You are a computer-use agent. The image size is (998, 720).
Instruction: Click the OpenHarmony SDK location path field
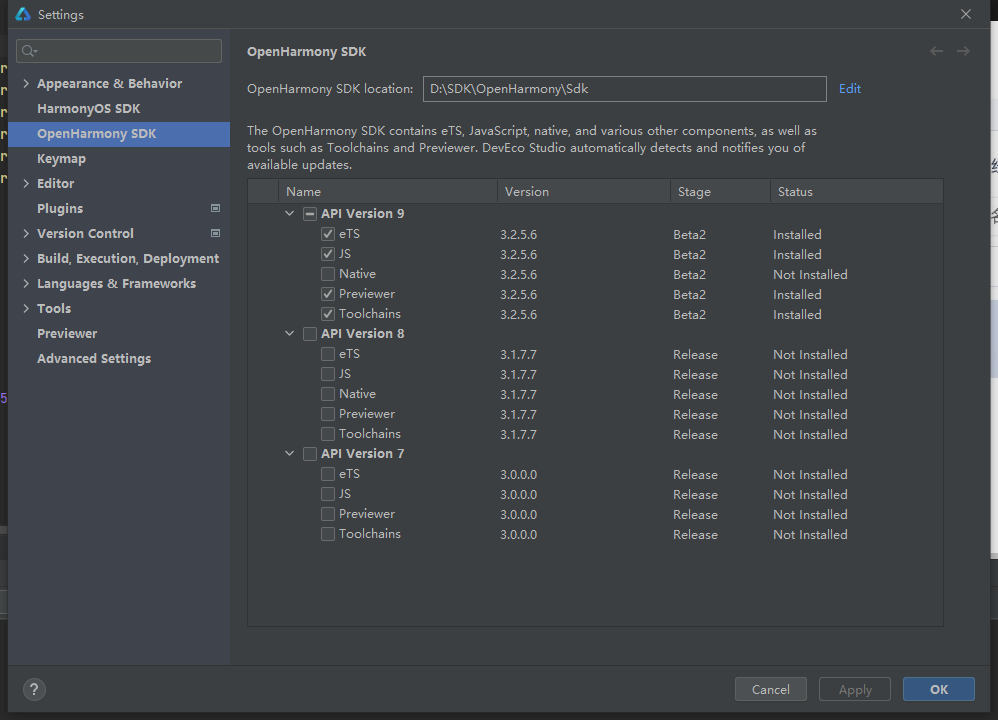[x=624, y=88]
